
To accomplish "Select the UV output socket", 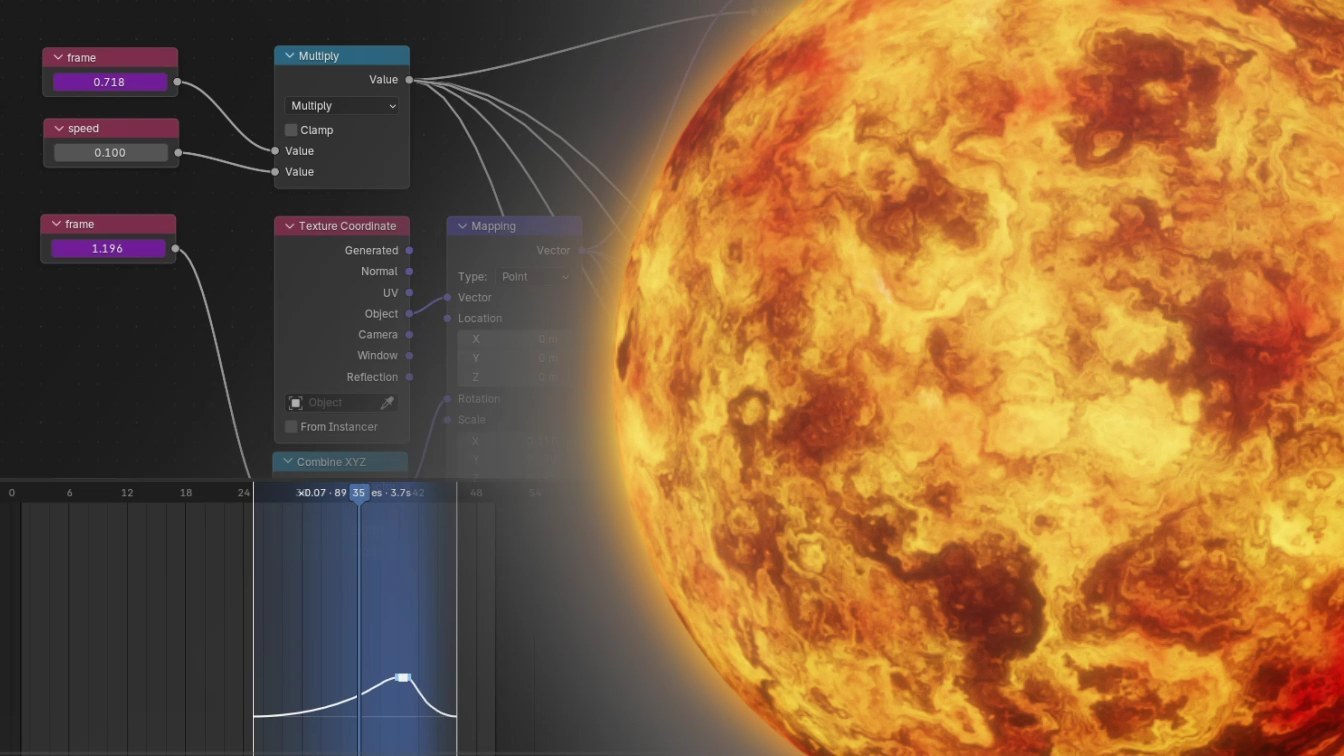I will click(410, 293).
